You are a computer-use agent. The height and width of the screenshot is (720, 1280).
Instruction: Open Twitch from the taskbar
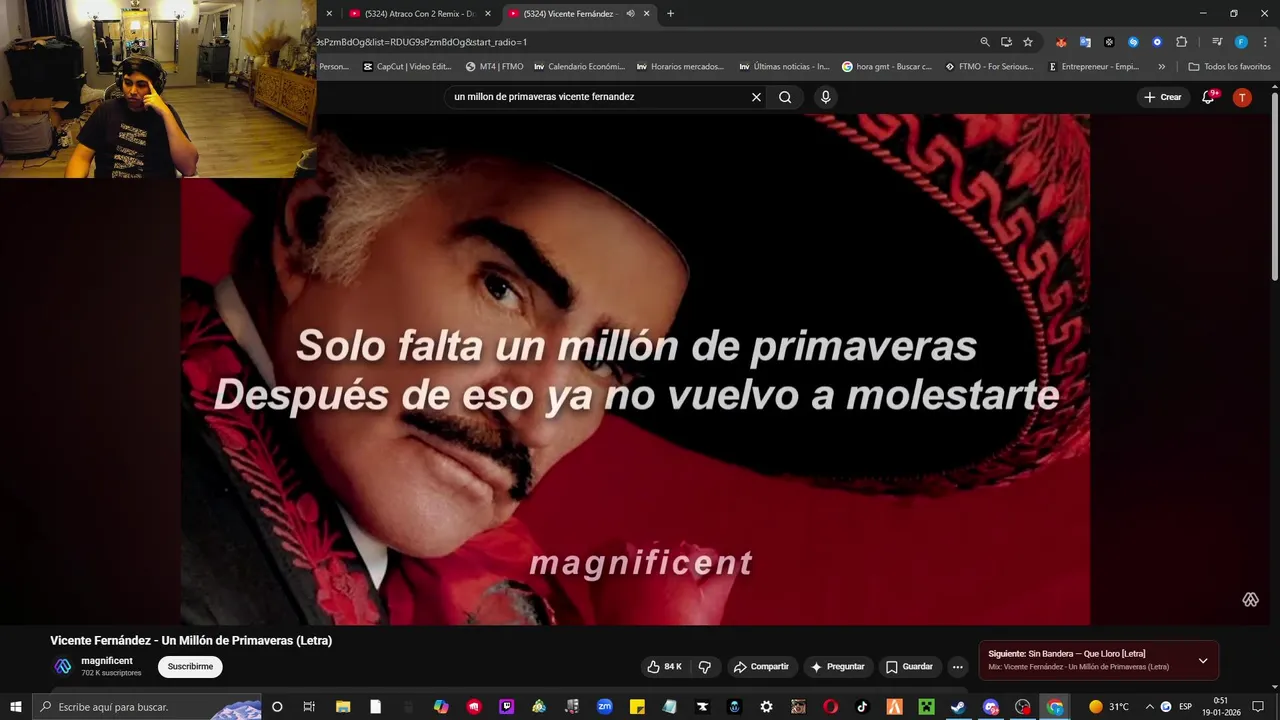pyautogui.click(x=506, y=707)
